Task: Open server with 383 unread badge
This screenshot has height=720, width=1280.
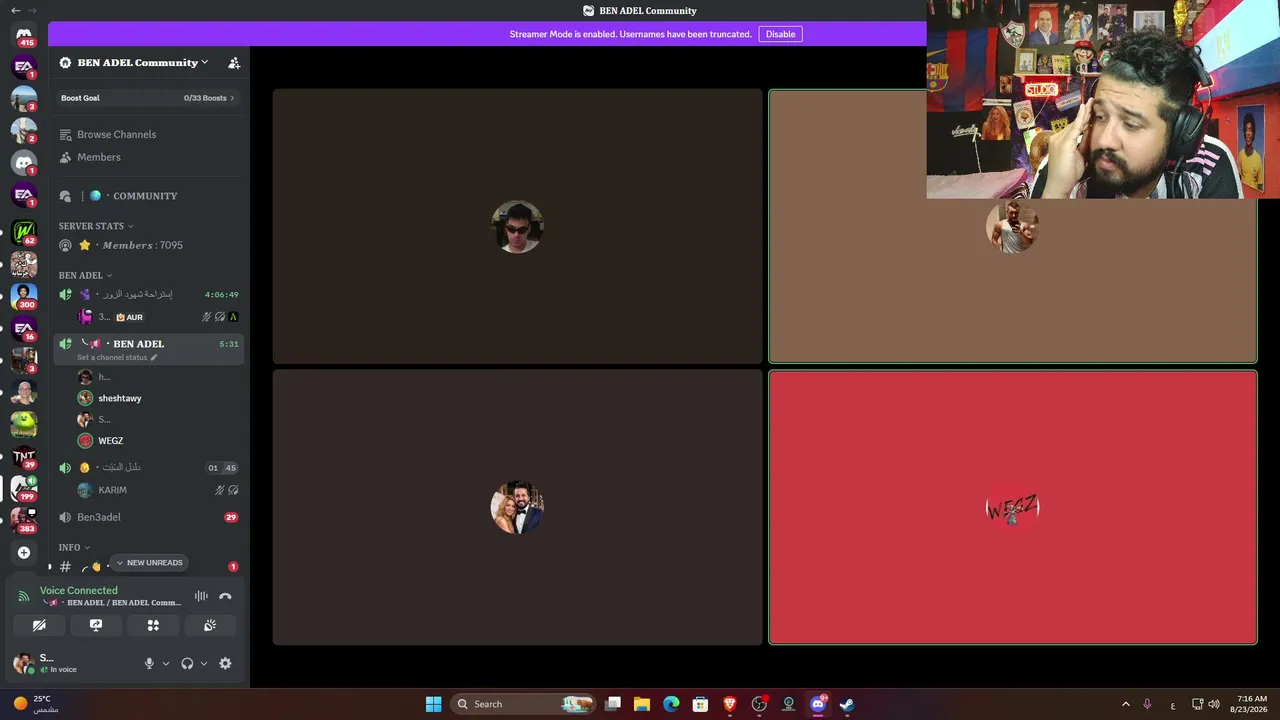Action: click(24, 520)
